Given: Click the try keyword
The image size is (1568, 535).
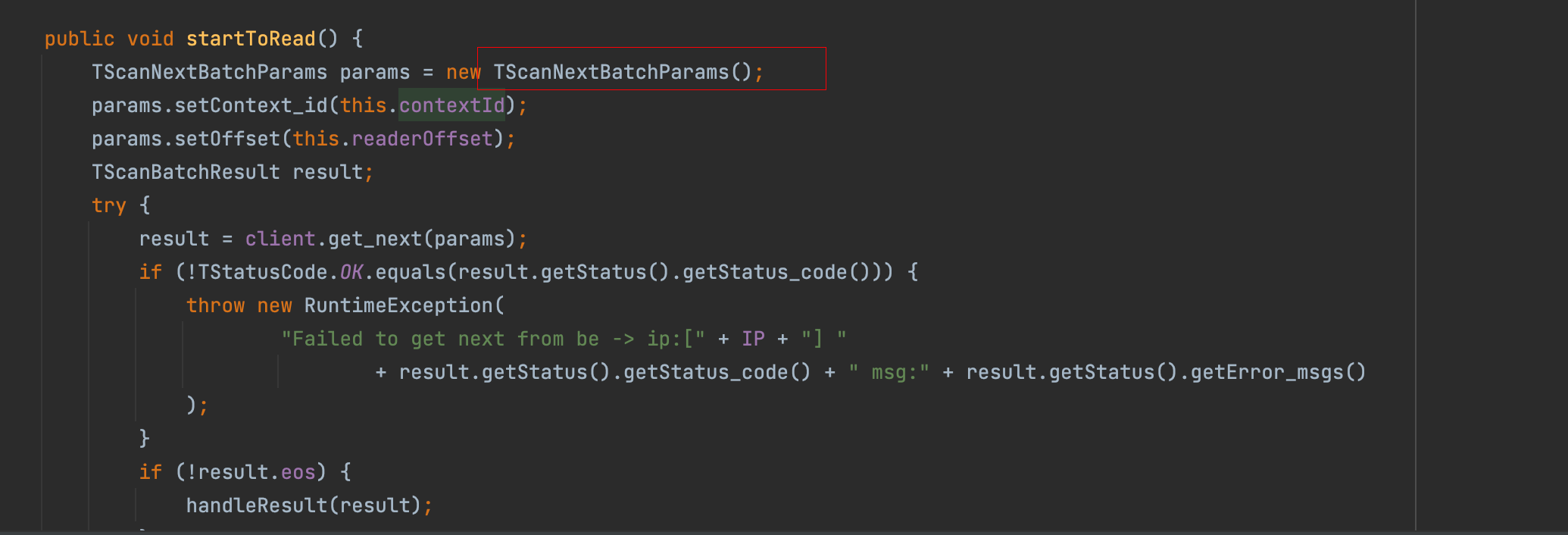Looking at the screenshot, I should [109, 205].
